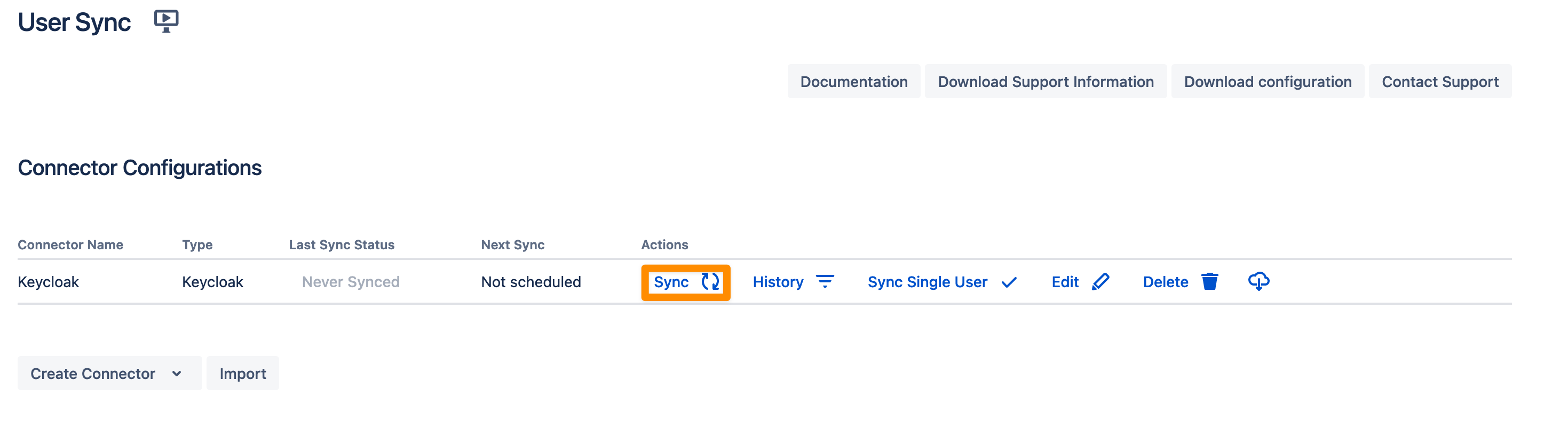Click the video tutorial icon beside User Sync

tap(165, 21)
